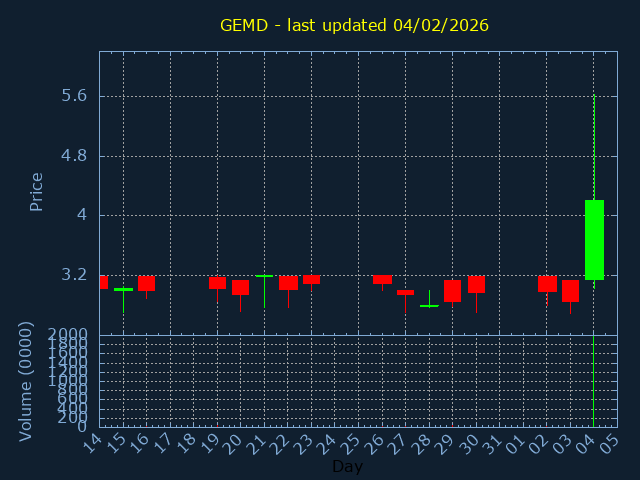Screen dimensions: 640x480
Task: Click the red candlestick on day 22
Action: tap(288, 282)
